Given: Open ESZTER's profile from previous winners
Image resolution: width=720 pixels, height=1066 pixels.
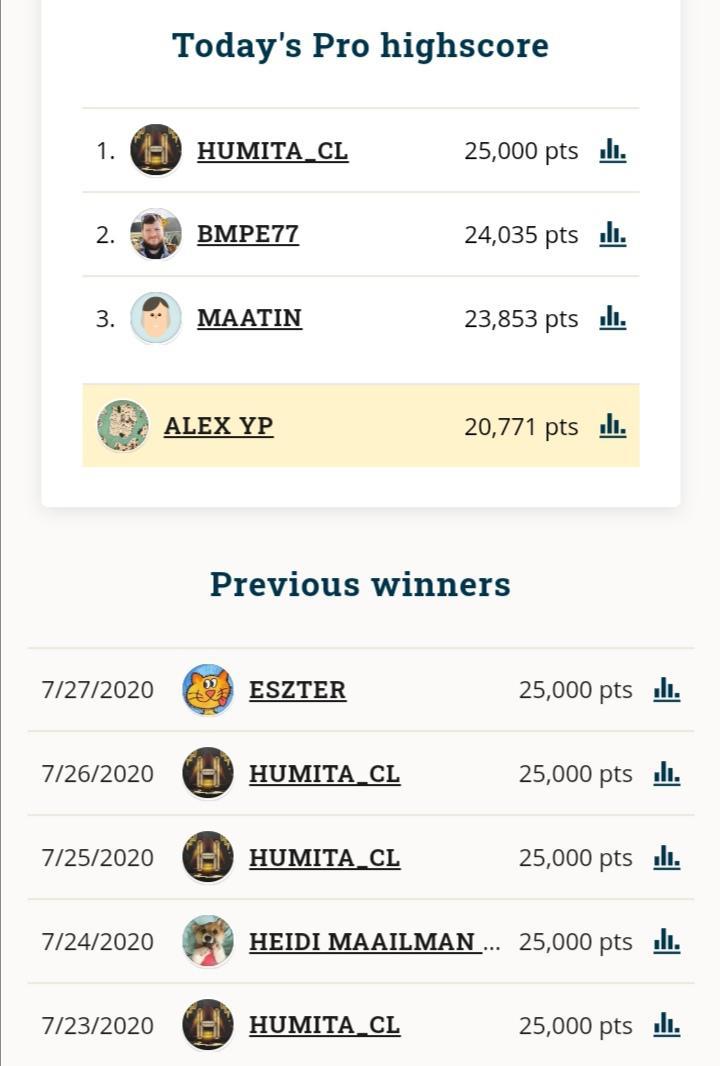Looking at the screenshot, I should coord(298,690).
